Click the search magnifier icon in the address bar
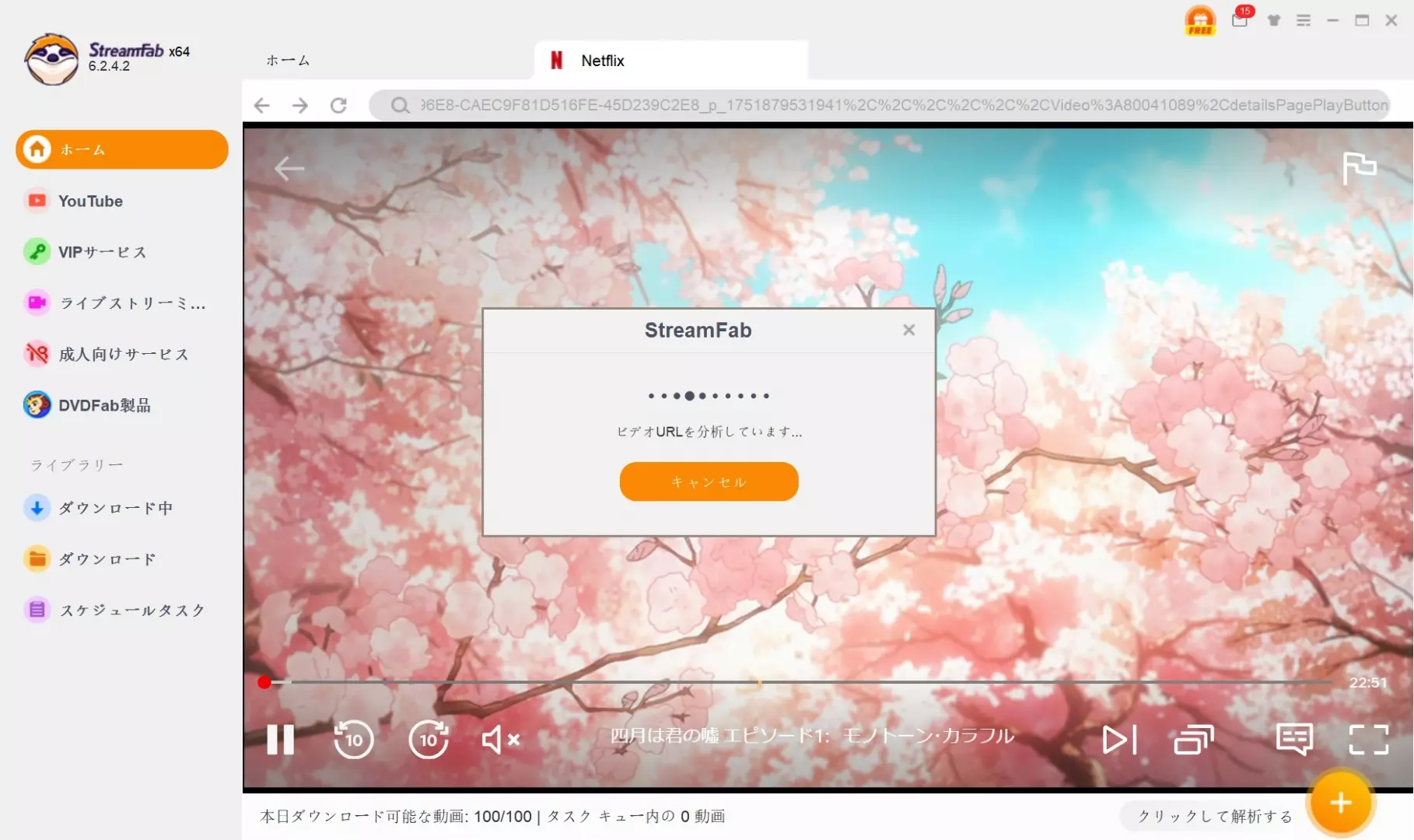This screenshot has width=1414, height=840. tap(400, 105)
